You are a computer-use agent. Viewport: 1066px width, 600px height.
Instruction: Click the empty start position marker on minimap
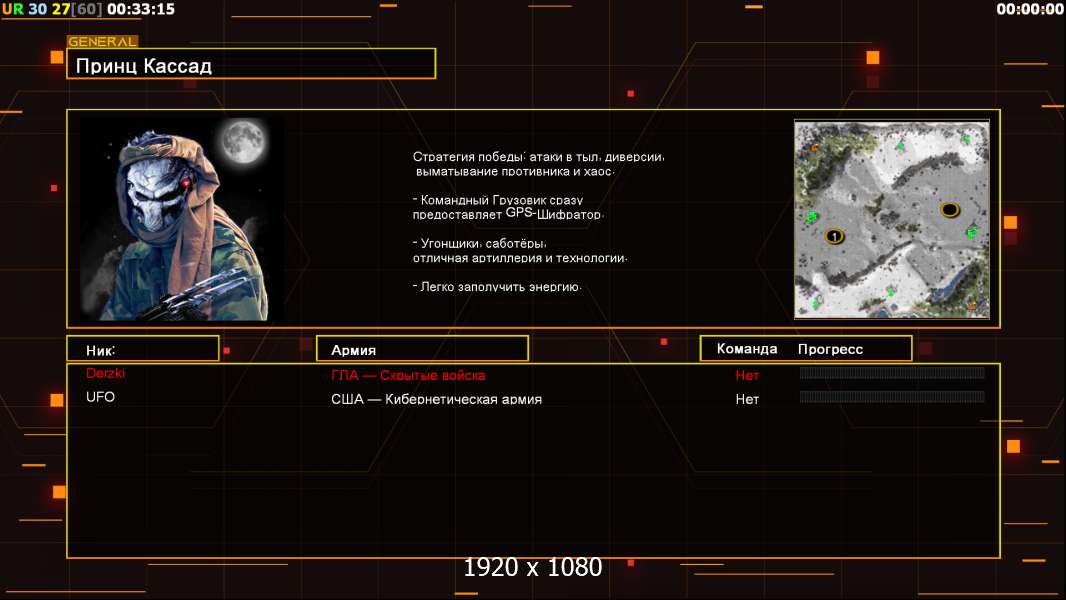tap(949, 209)
